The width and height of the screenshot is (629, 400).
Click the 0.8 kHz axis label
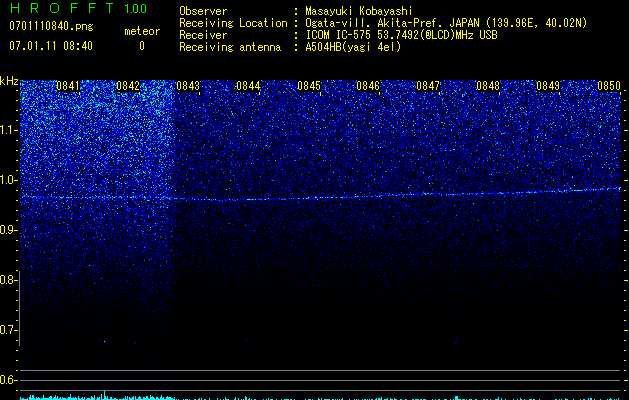coord(8,280)
